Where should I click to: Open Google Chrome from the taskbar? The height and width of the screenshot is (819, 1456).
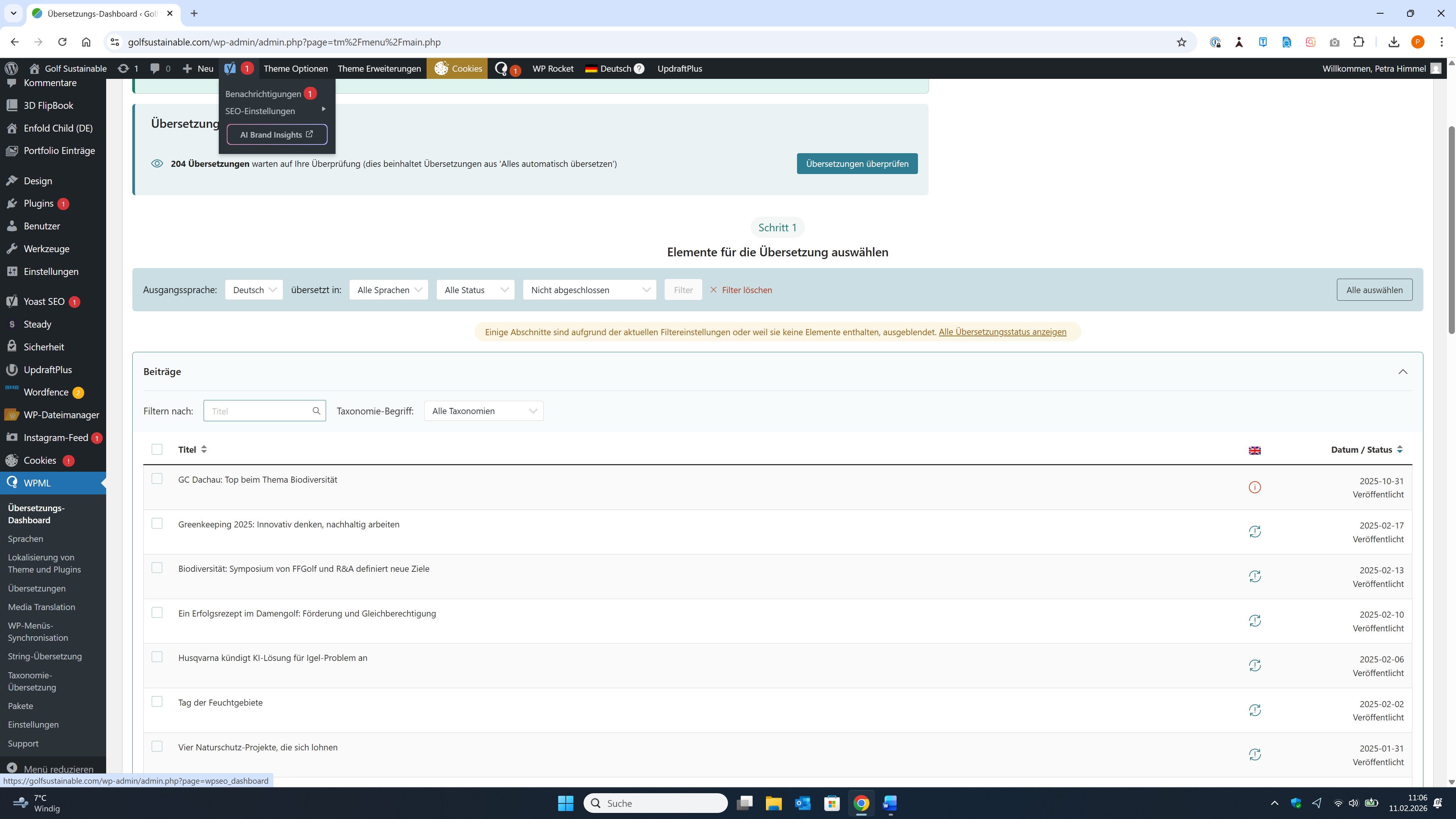pos(861,803)
